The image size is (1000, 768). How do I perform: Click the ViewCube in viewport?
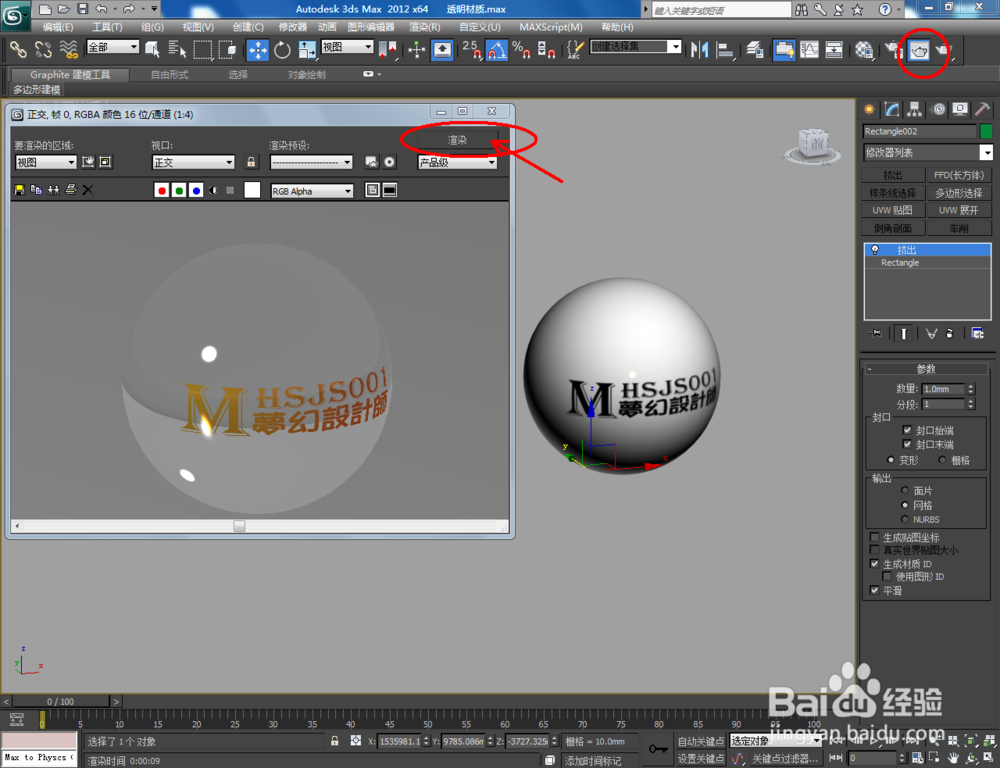coord(816,144)
